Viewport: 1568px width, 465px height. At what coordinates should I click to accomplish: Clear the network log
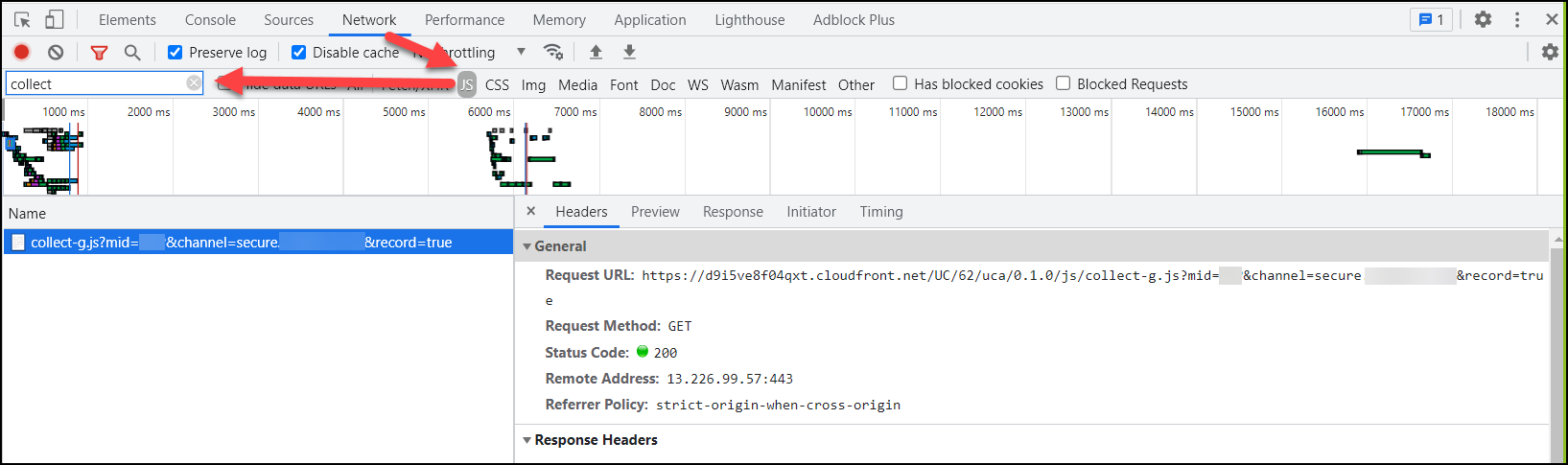click(56, 53)
